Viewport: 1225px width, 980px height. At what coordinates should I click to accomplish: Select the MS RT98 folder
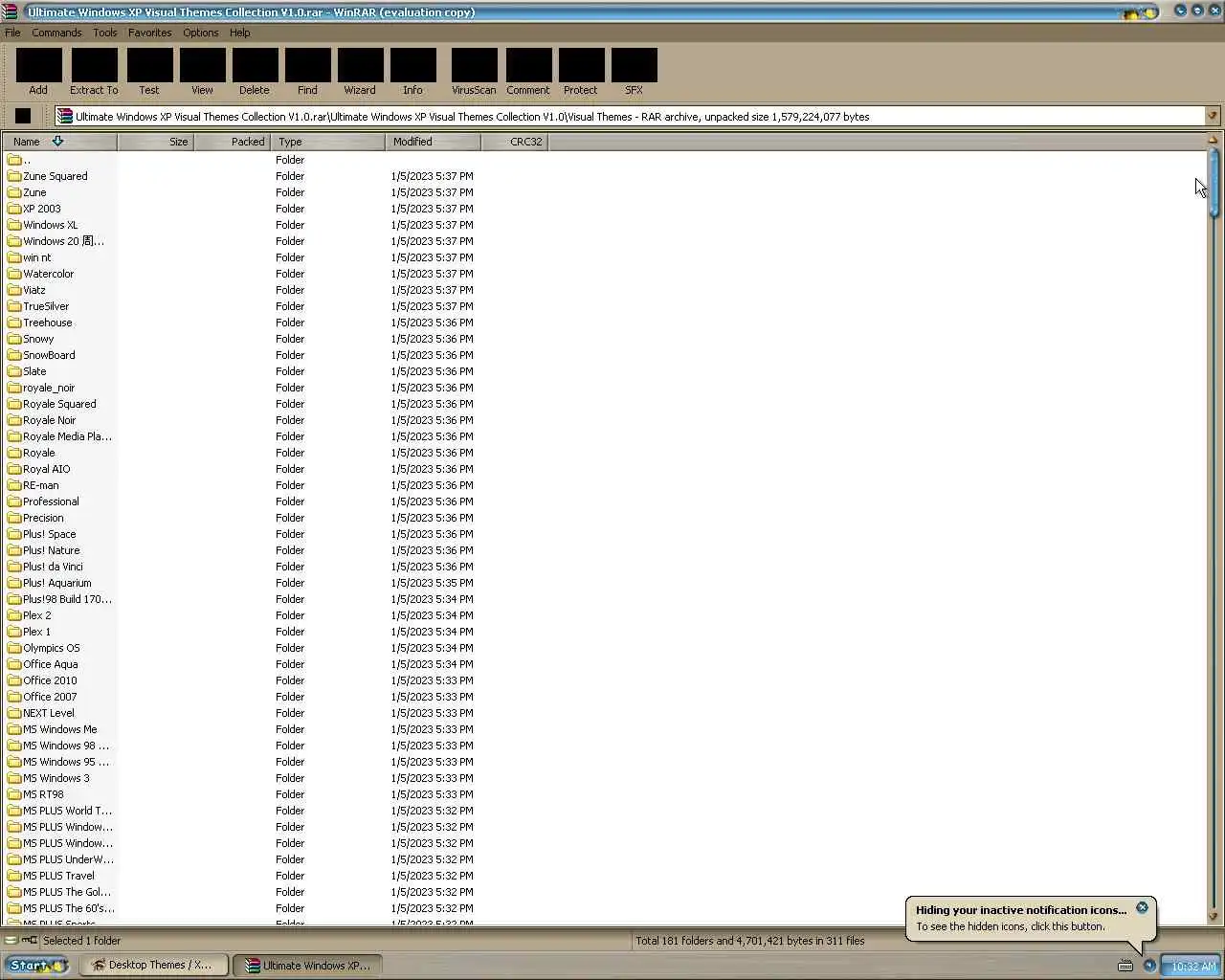click(35, 794)
